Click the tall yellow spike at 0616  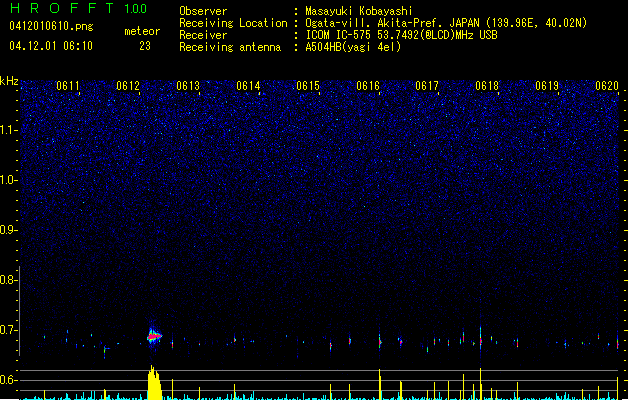379,384
